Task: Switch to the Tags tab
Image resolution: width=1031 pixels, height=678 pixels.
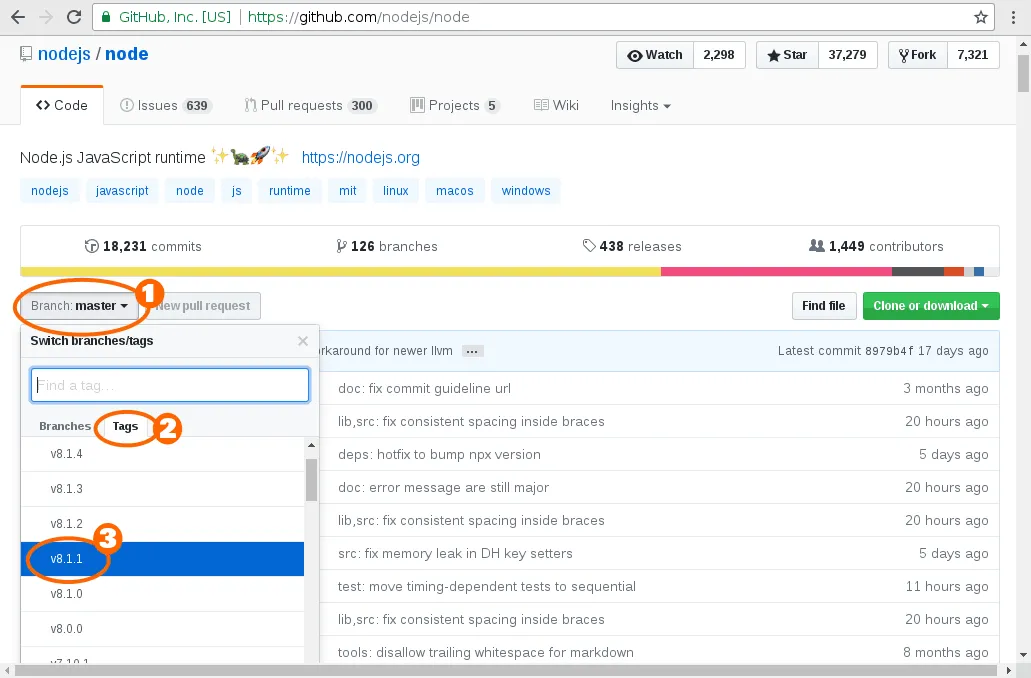Action: tap(125, 426)
